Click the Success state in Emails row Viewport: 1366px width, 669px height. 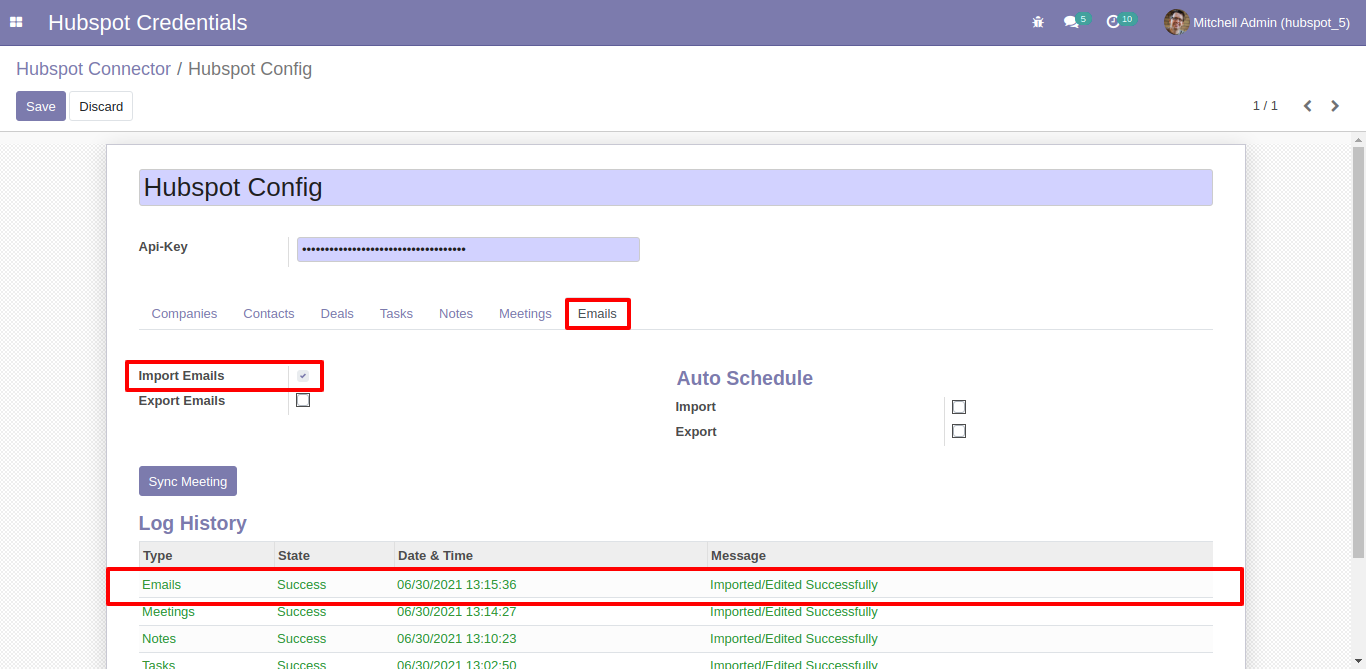coord(301,585)
